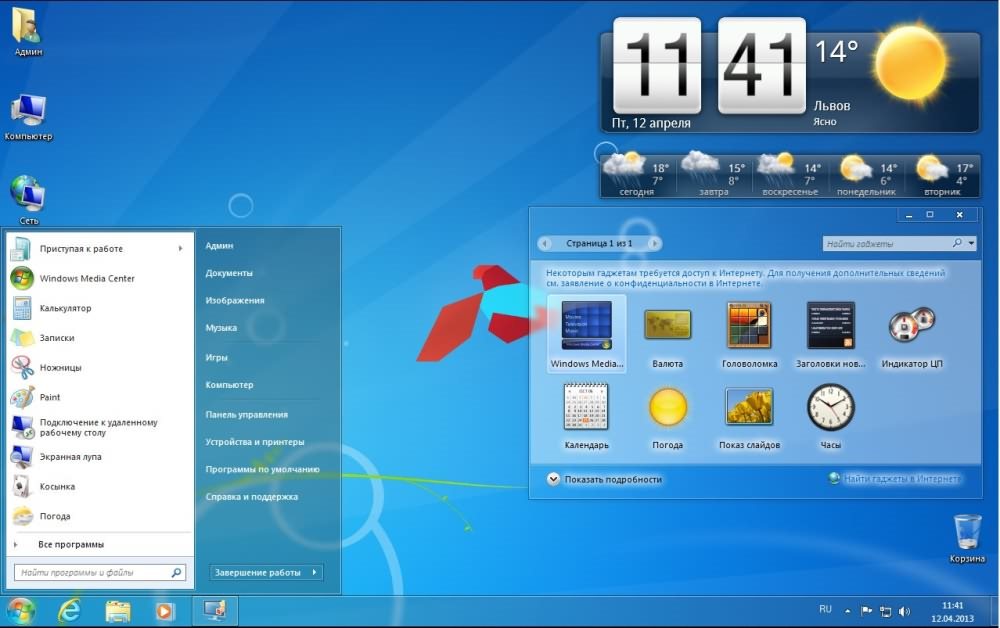The image size is (1000, 628).
Task: Click the volume speaker icon in tray
Action: 904,610
